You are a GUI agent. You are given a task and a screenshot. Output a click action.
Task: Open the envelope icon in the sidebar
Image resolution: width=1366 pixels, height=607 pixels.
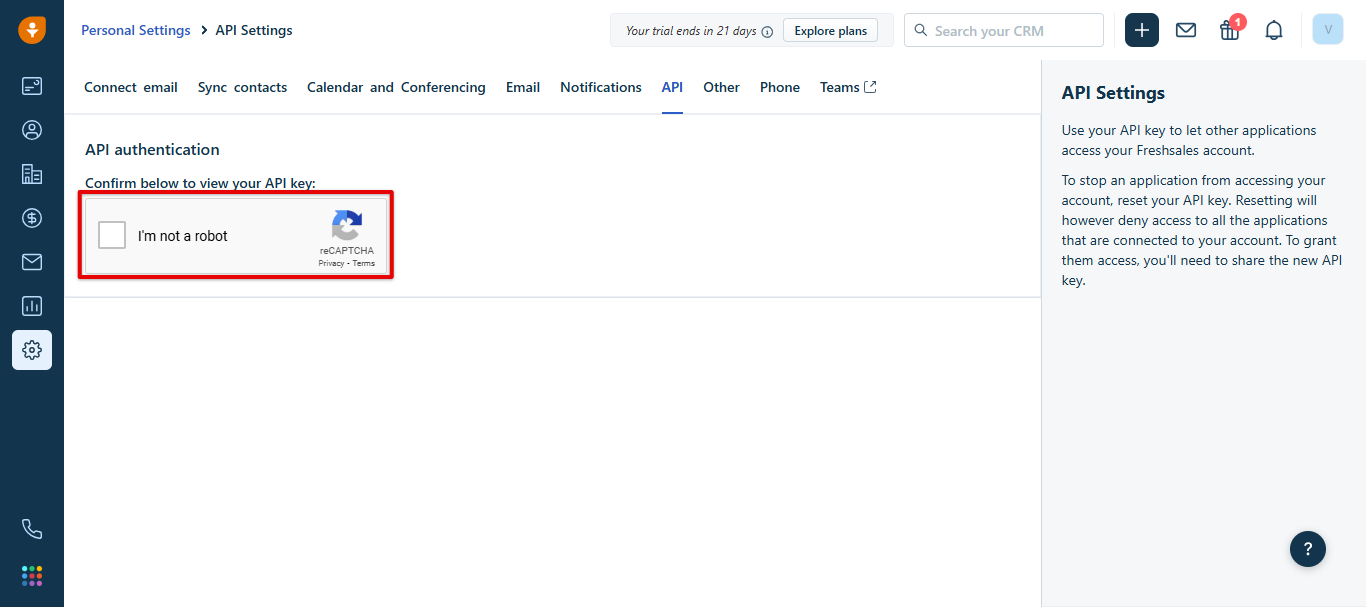pyautogui.click(x=32, y=262)
